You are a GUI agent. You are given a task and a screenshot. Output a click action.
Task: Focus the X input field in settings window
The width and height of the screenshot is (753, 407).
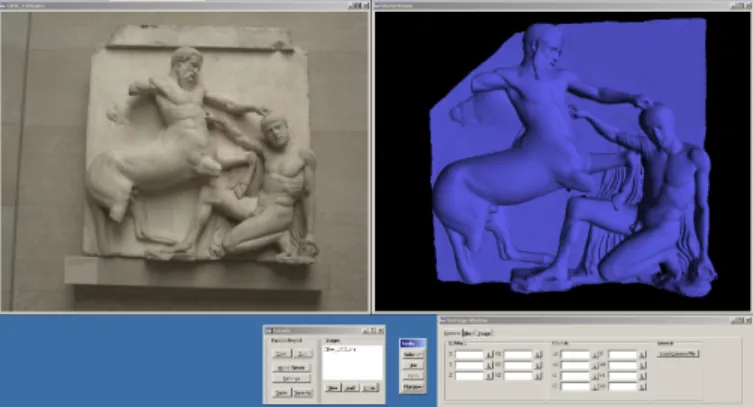469,355
